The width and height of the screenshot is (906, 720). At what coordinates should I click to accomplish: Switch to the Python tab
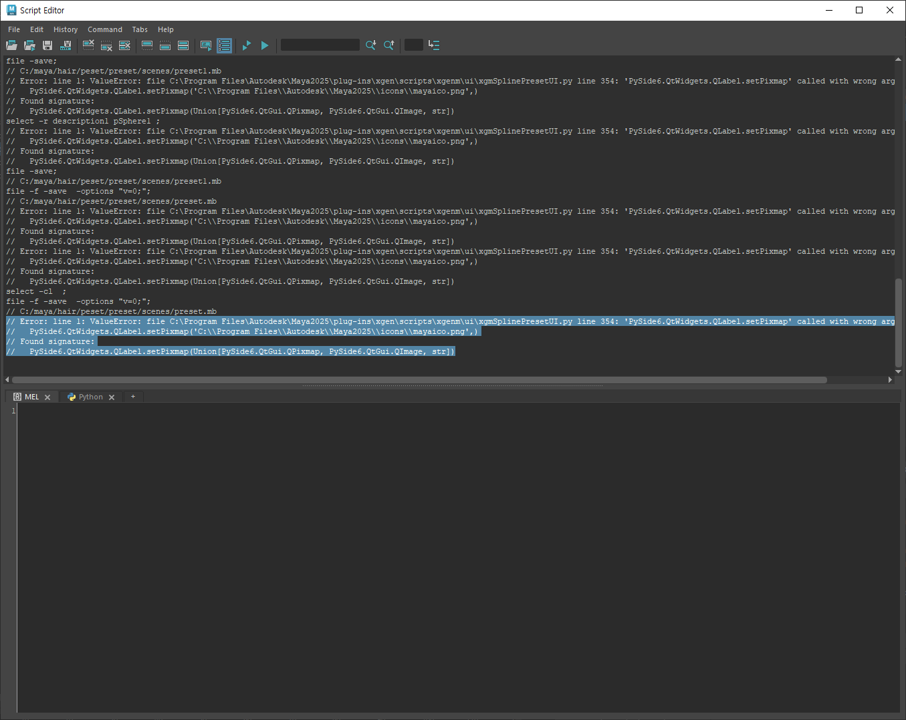click(x=89, y=396)
